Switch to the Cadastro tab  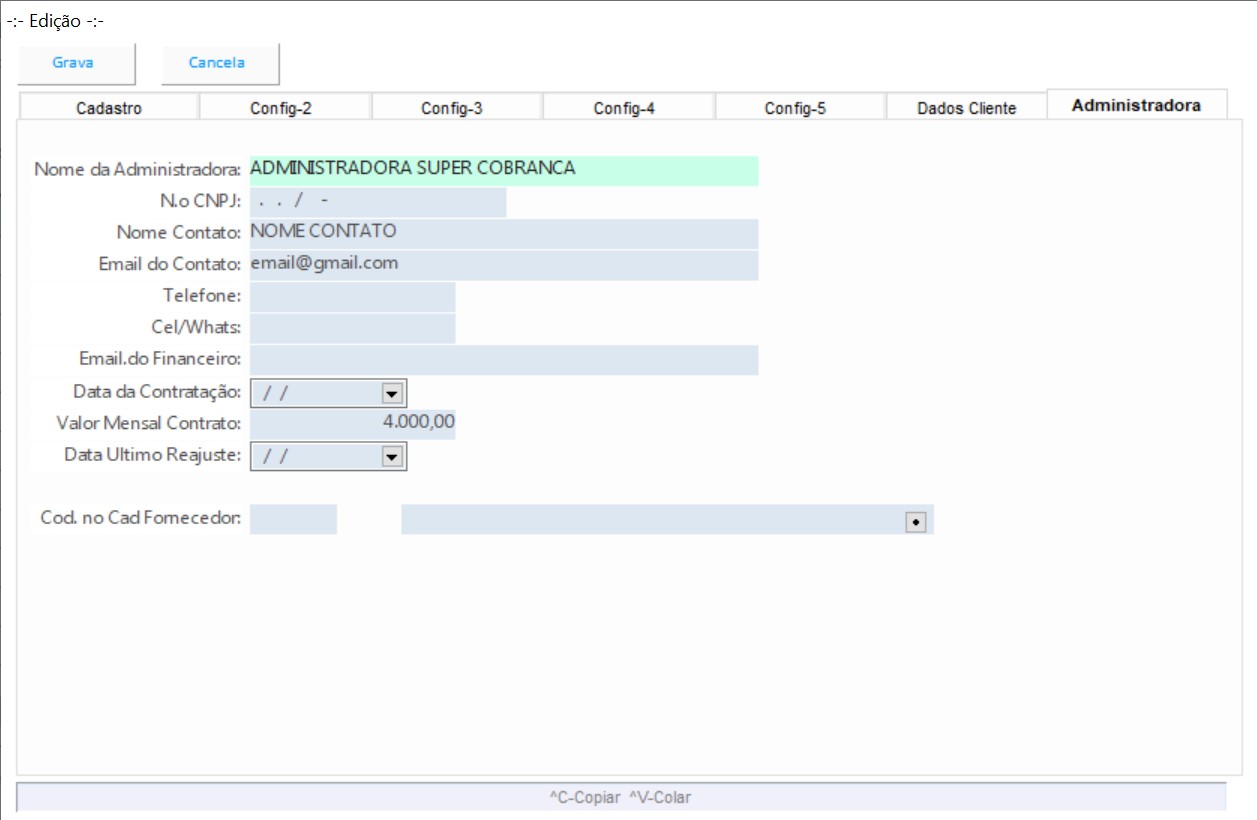(x=109, y=108)
